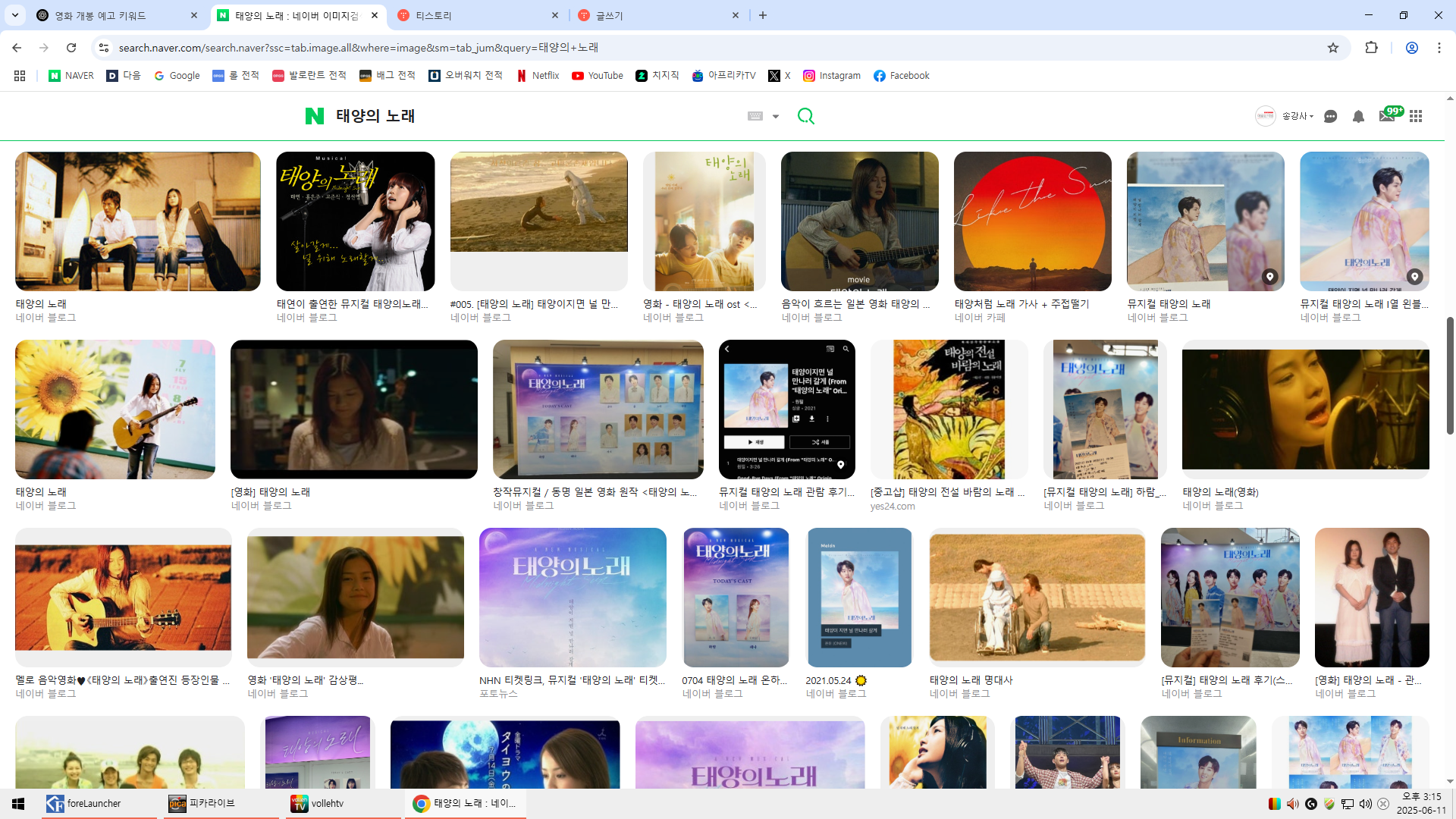The height and width of the screenshot is (819, 1456).
Task: Open the Chrome extensions puzzle icon
Action: coord(1371,48)
